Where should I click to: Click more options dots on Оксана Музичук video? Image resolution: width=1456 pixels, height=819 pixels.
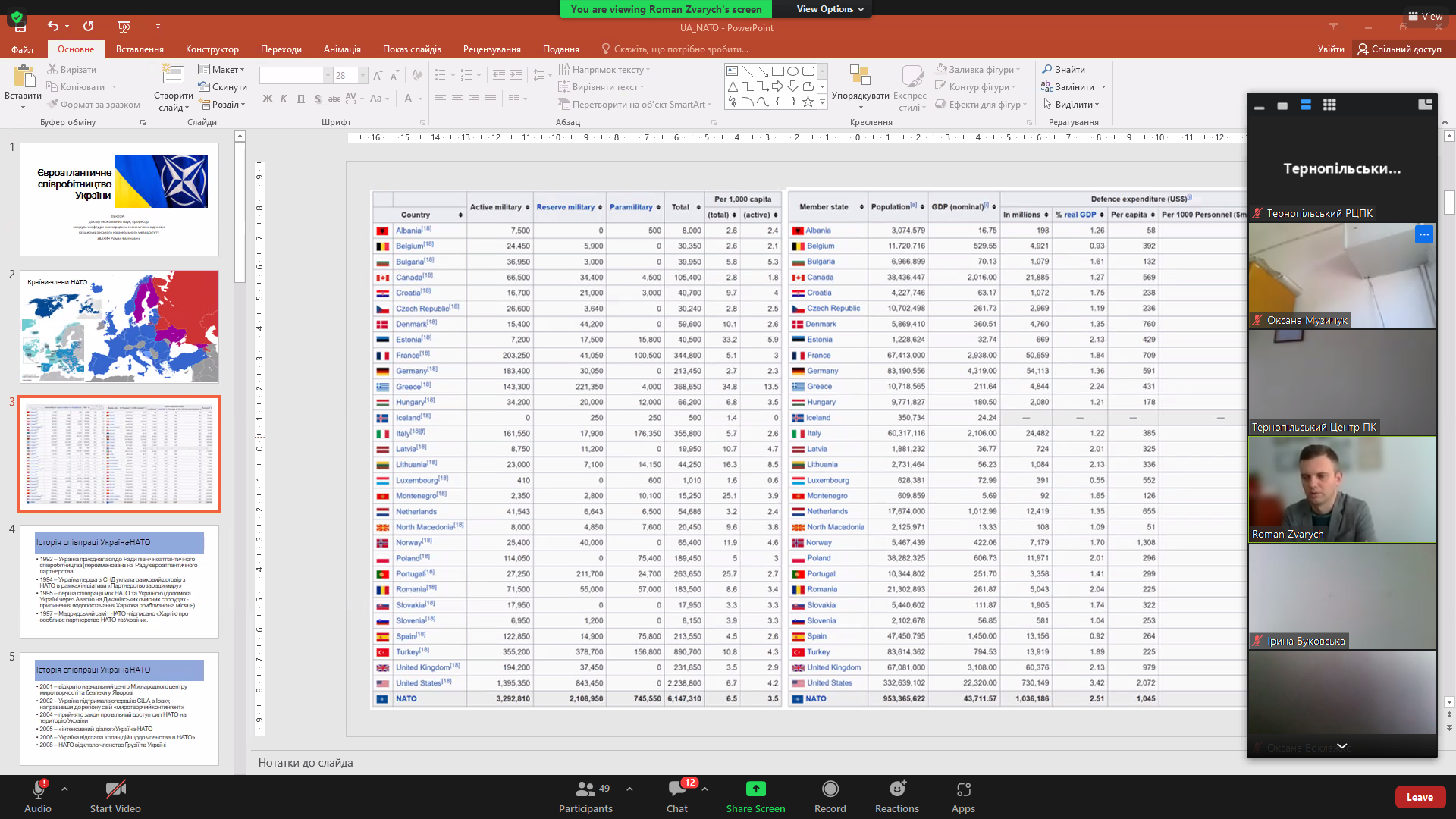click(x=1423, y=234)
